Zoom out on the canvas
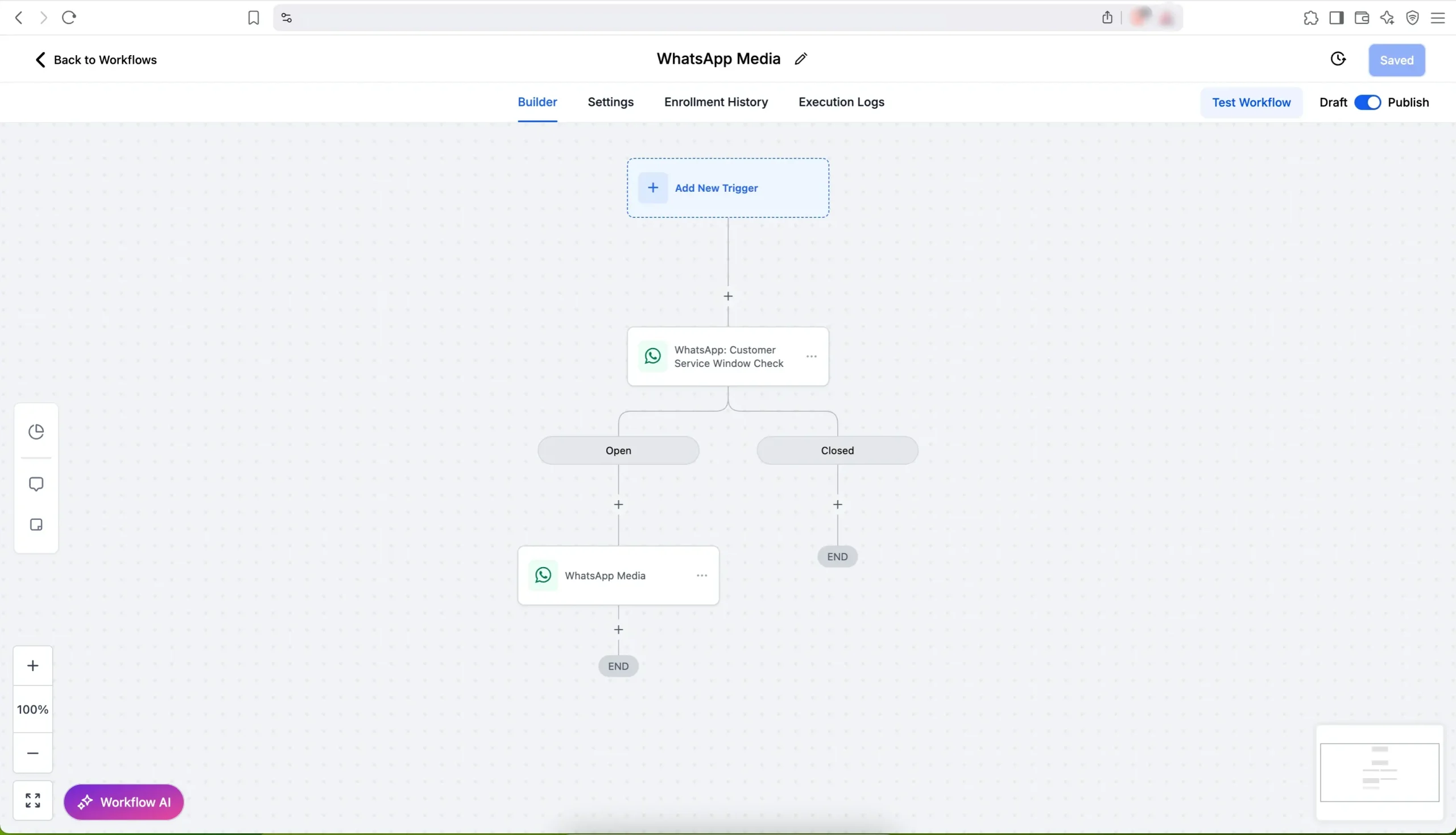 (33, 754)
